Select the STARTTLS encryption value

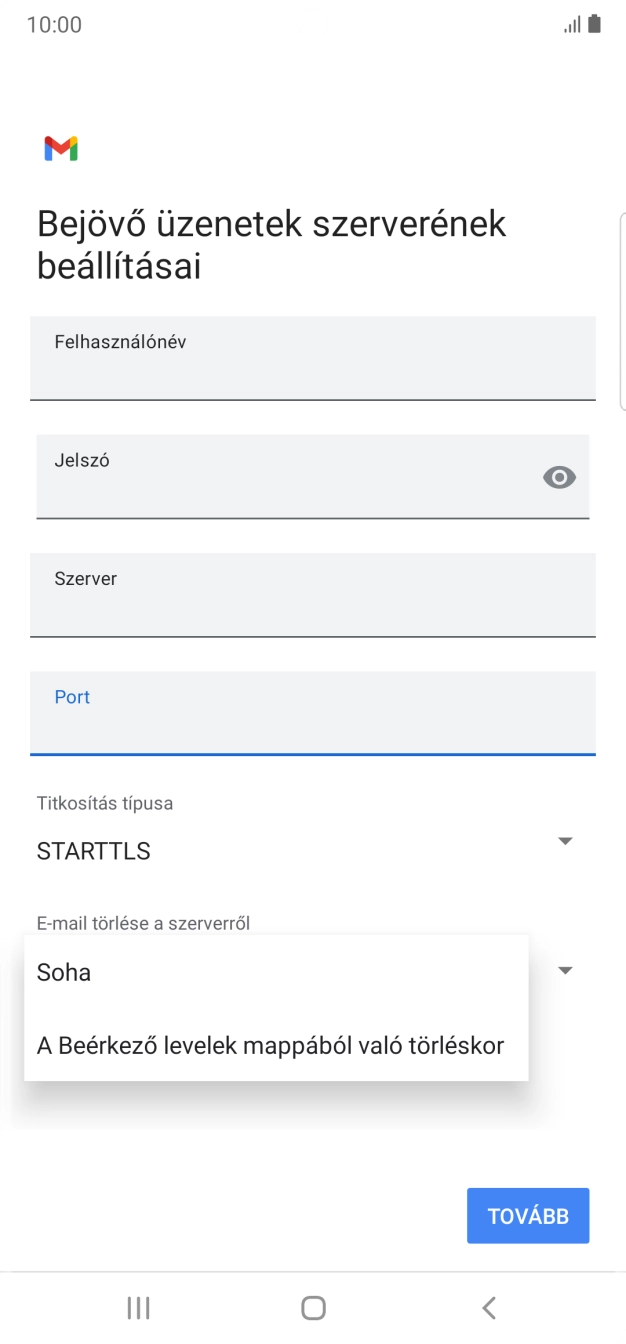click(92, 851)
